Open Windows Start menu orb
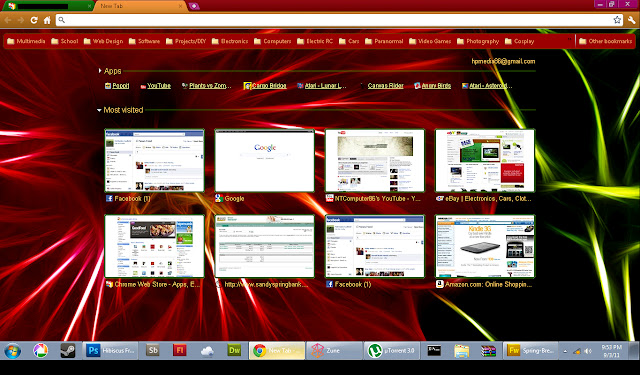The image size is (640, 375). [x=12, y=351]
